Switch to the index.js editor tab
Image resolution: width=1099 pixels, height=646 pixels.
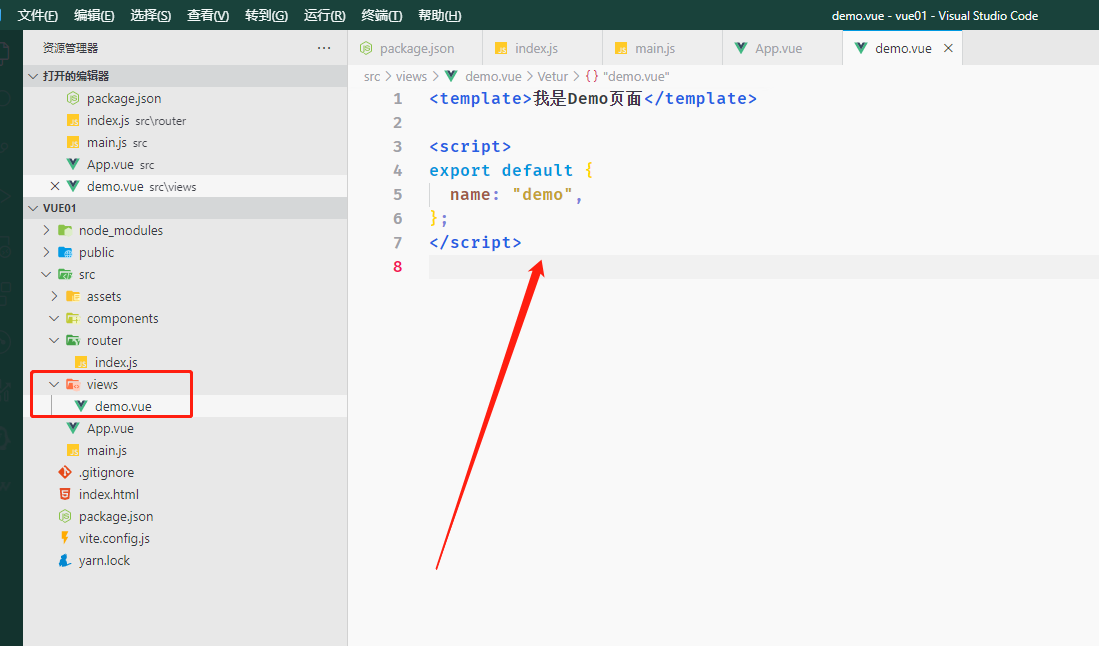tap(542, 48)
